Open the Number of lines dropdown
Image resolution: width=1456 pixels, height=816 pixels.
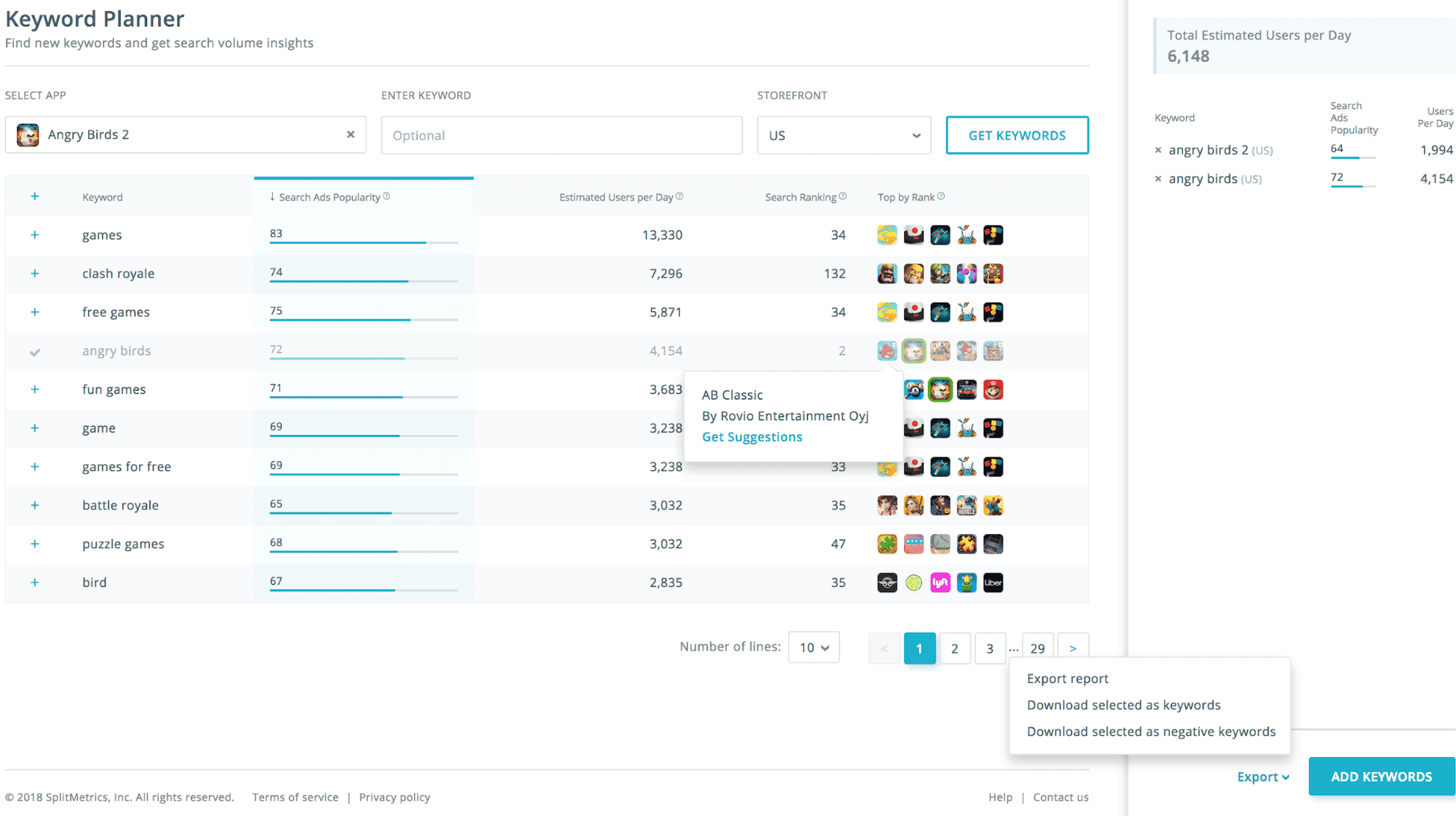(814, 648)
